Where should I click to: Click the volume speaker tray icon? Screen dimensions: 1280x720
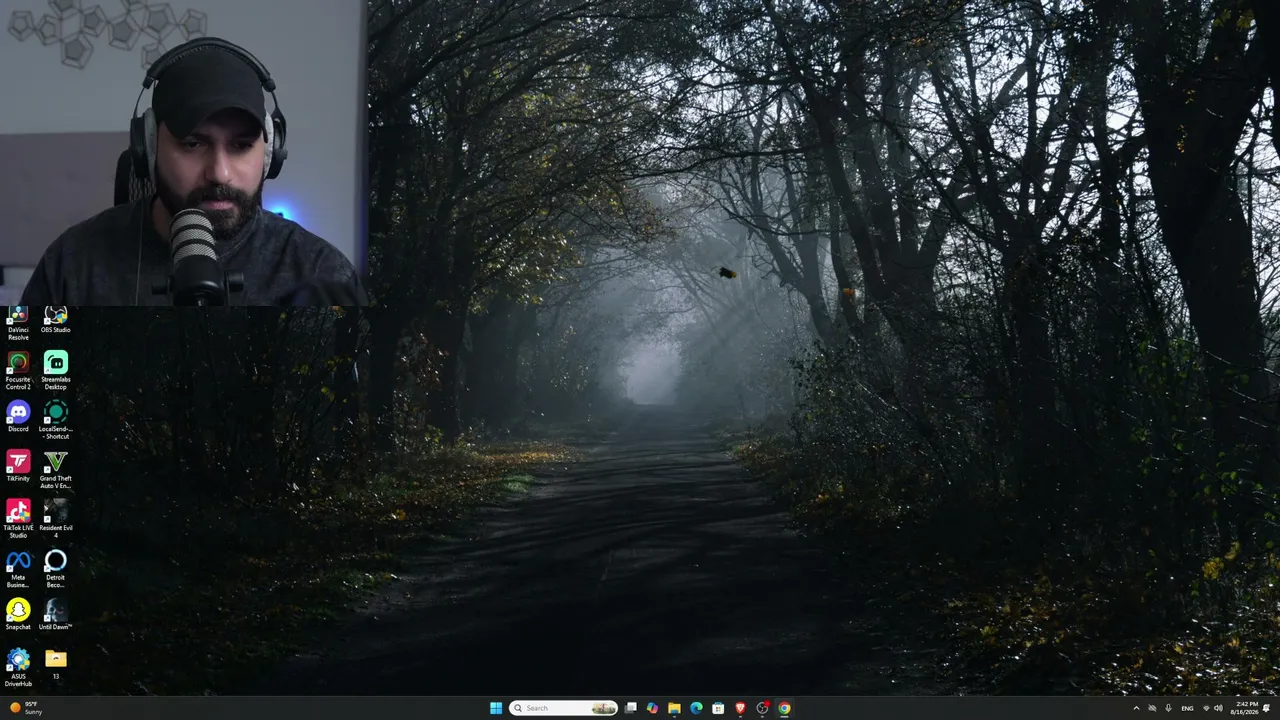click(1218, 708)
